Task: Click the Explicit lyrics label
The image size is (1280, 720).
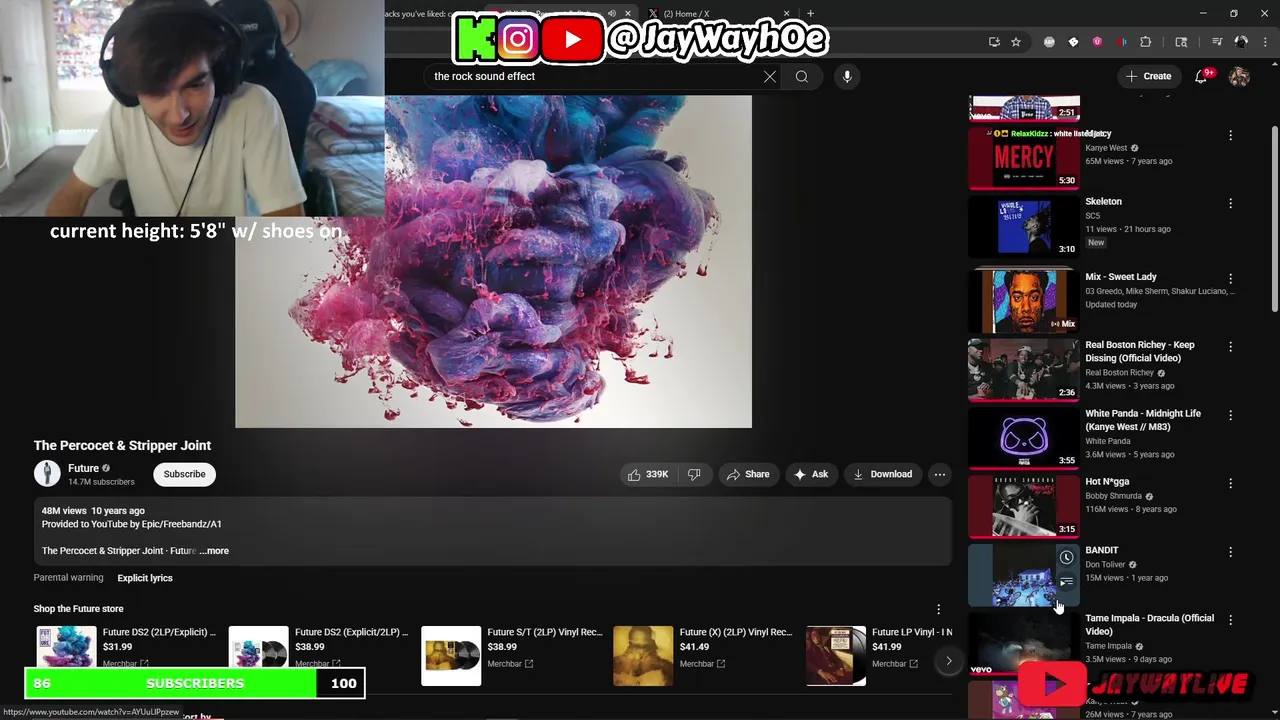Action: click(x=145, y=578)
